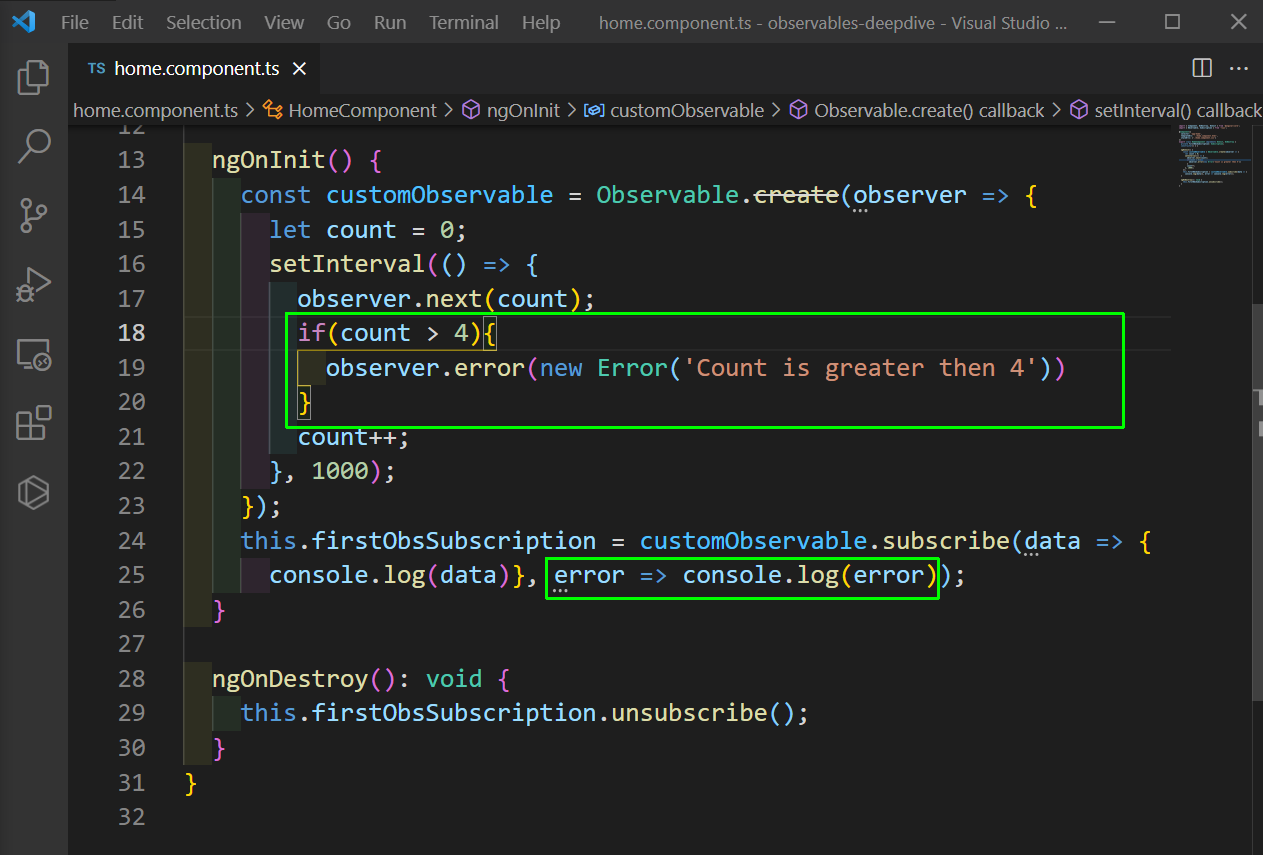
Task: Click the 1000 interval value on line 22
Action: pyautogui.click(x=340, y=471)
